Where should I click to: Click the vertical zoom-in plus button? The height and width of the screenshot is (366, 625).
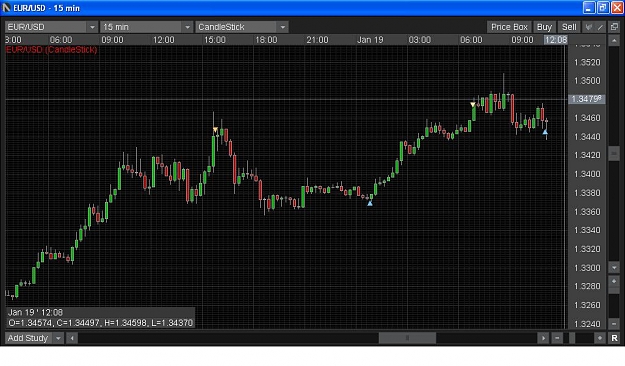[x=614, y=281]
